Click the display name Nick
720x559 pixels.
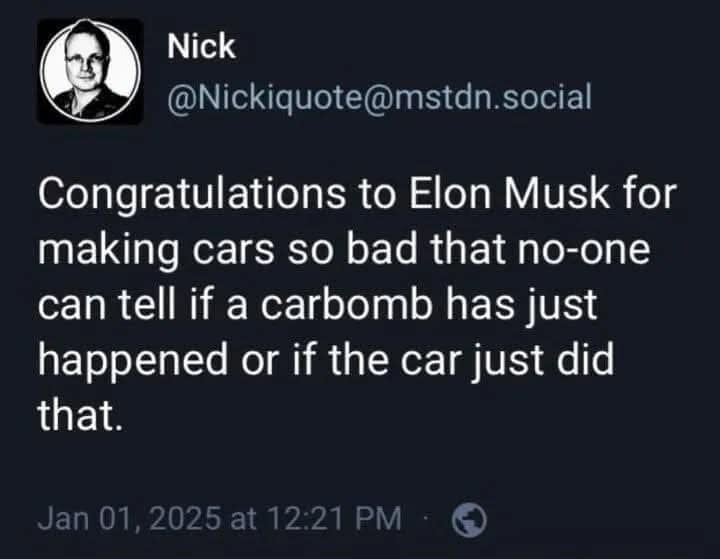pyautogui.click(x=201, y=45)
